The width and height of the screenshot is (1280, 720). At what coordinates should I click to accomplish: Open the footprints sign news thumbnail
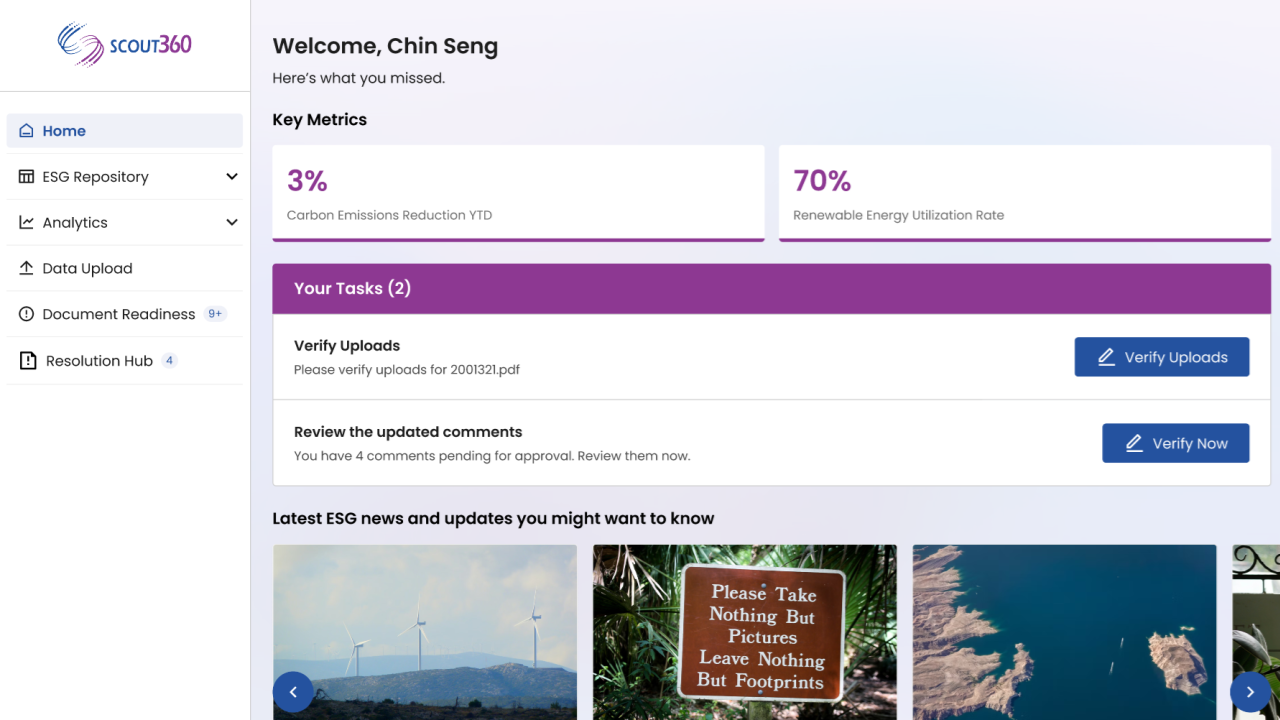pos(745,632)
